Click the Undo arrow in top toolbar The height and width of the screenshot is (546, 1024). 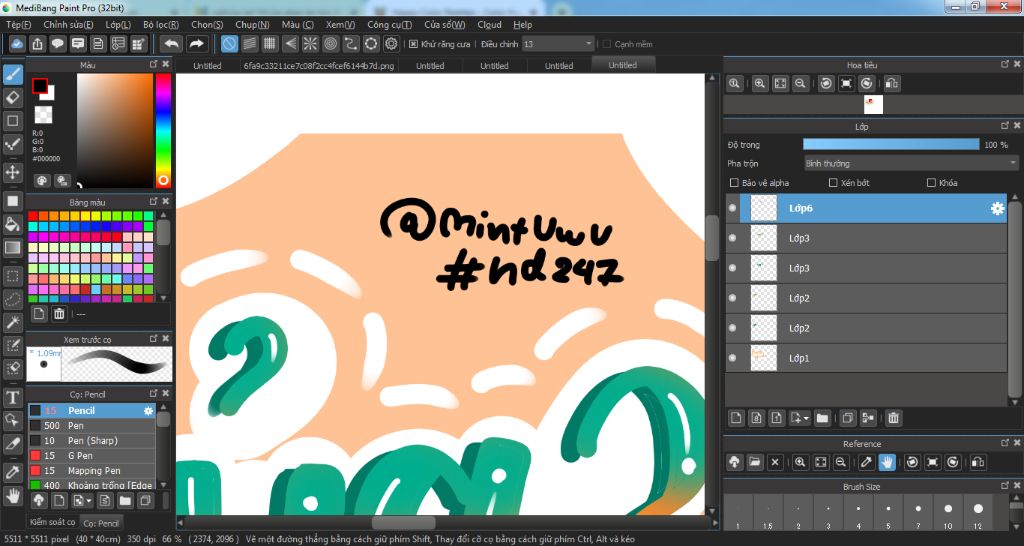(171, 44)
